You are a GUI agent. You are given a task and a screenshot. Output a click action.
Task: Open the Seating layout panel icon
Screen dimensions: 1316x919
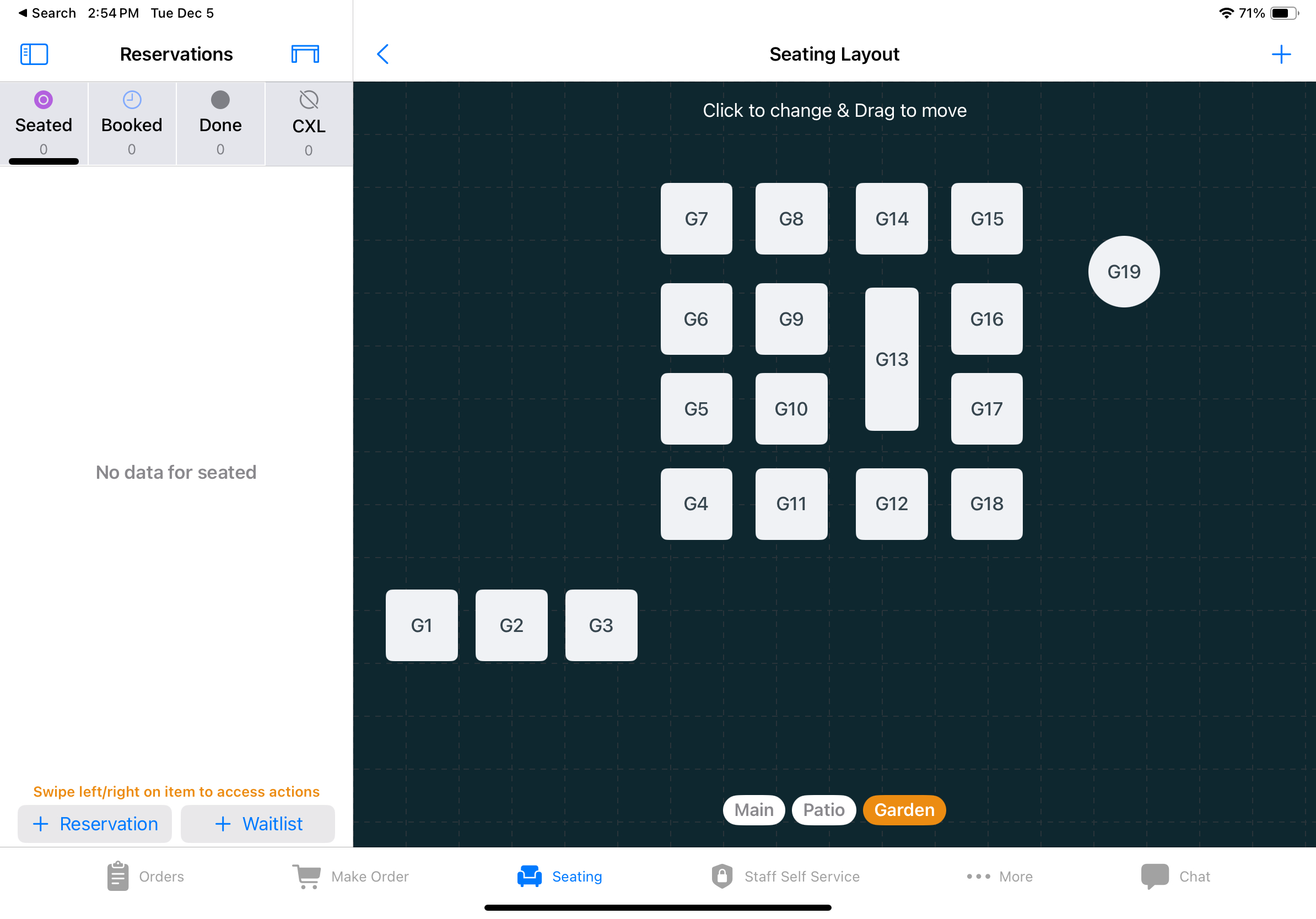pyautogui.click(x=305, y=54)
